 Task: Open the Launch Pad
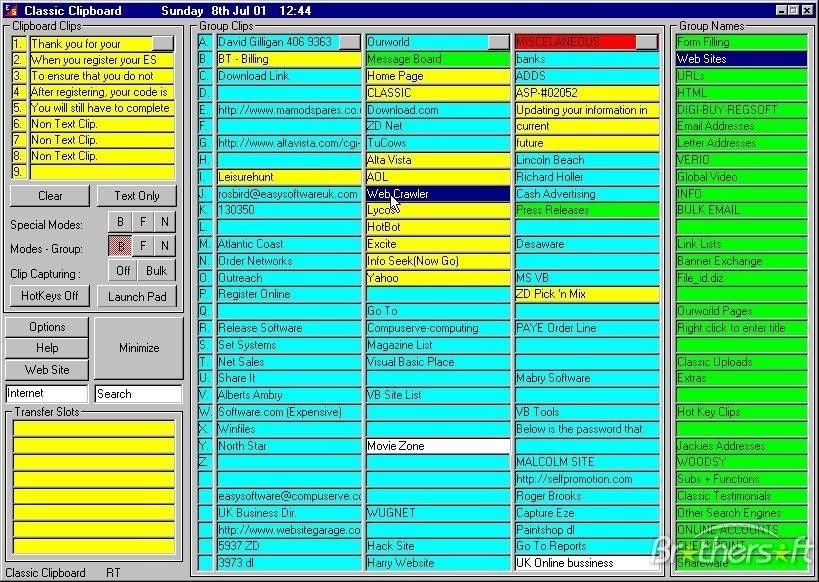click(137, 297)
